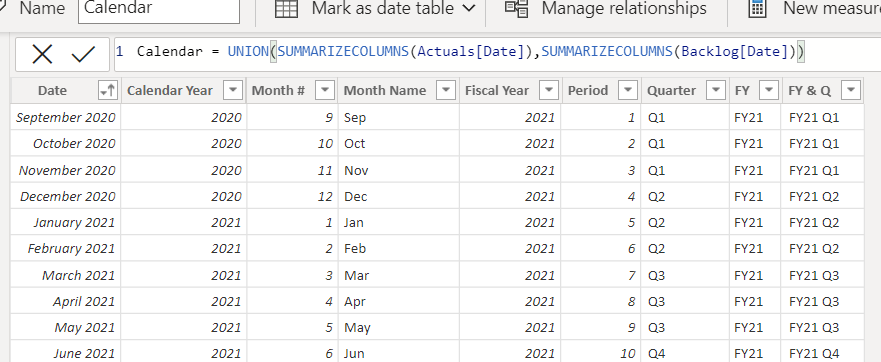Click the November 2020 date cell
This screenshot has height=362, width=881.
coord(66,170)
